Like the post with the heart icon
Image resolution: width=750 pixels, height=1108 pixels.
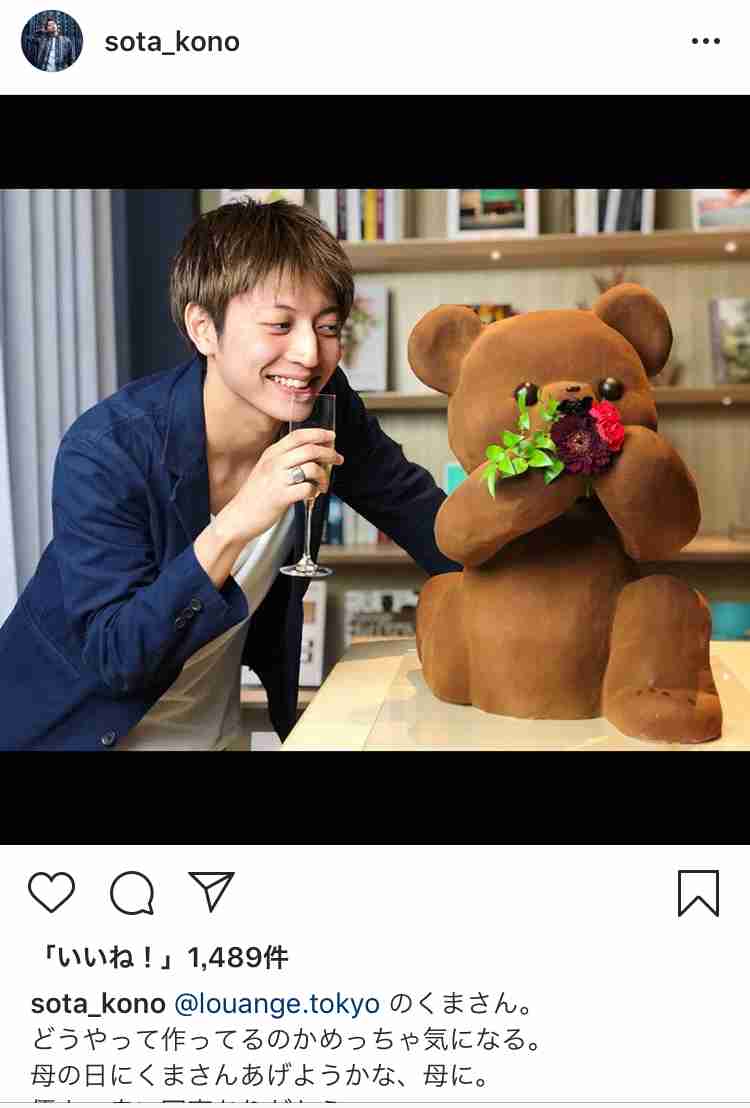coord(52,892)
